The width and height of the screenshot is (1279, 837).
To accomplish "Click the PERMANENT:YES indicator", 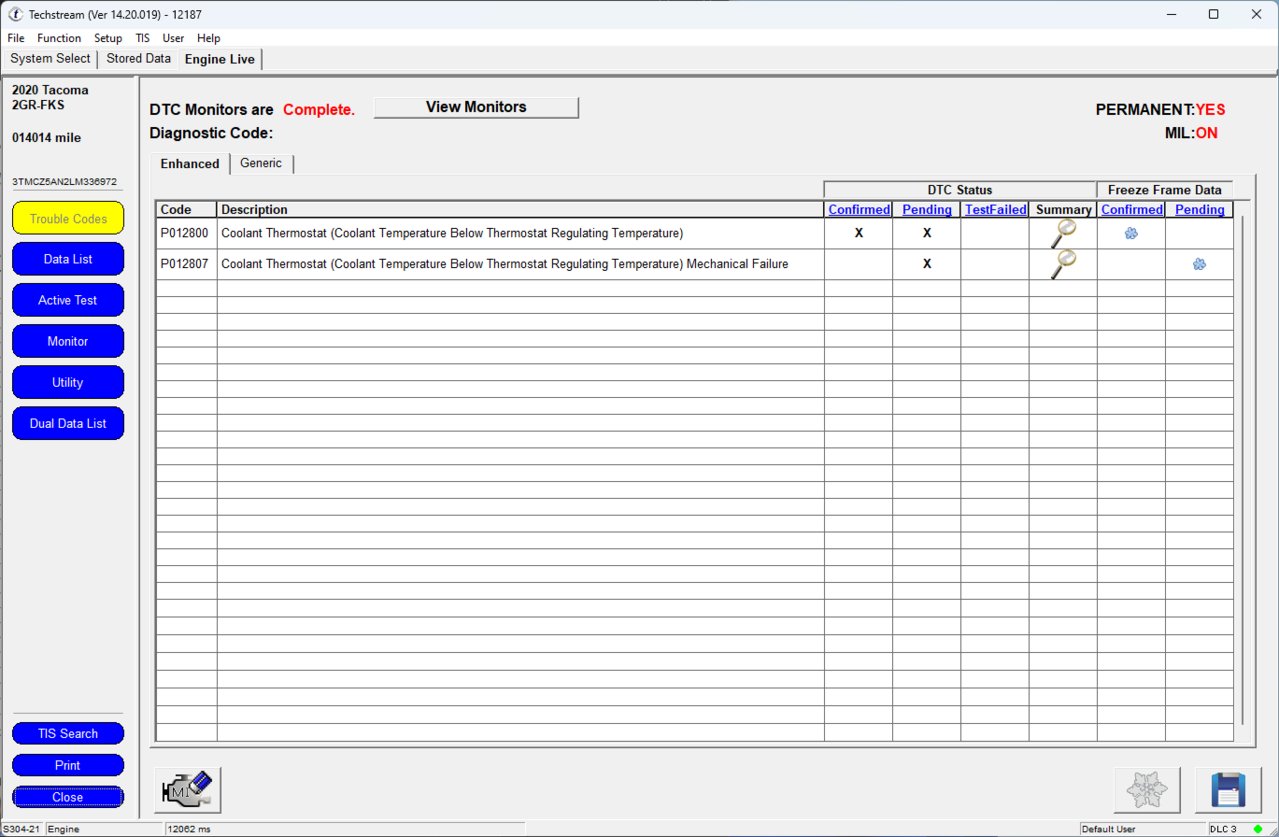I will coord(1160,110).
